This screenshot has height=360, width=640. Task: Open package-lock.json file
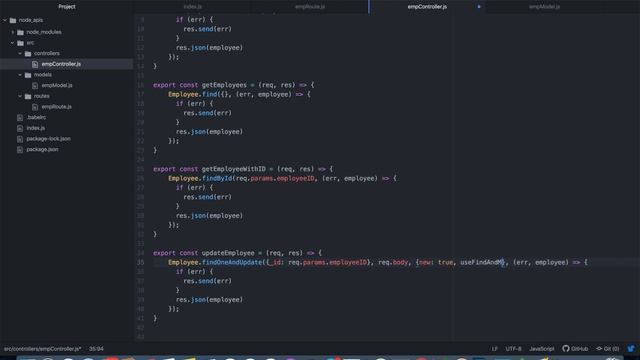click(48, 139)
